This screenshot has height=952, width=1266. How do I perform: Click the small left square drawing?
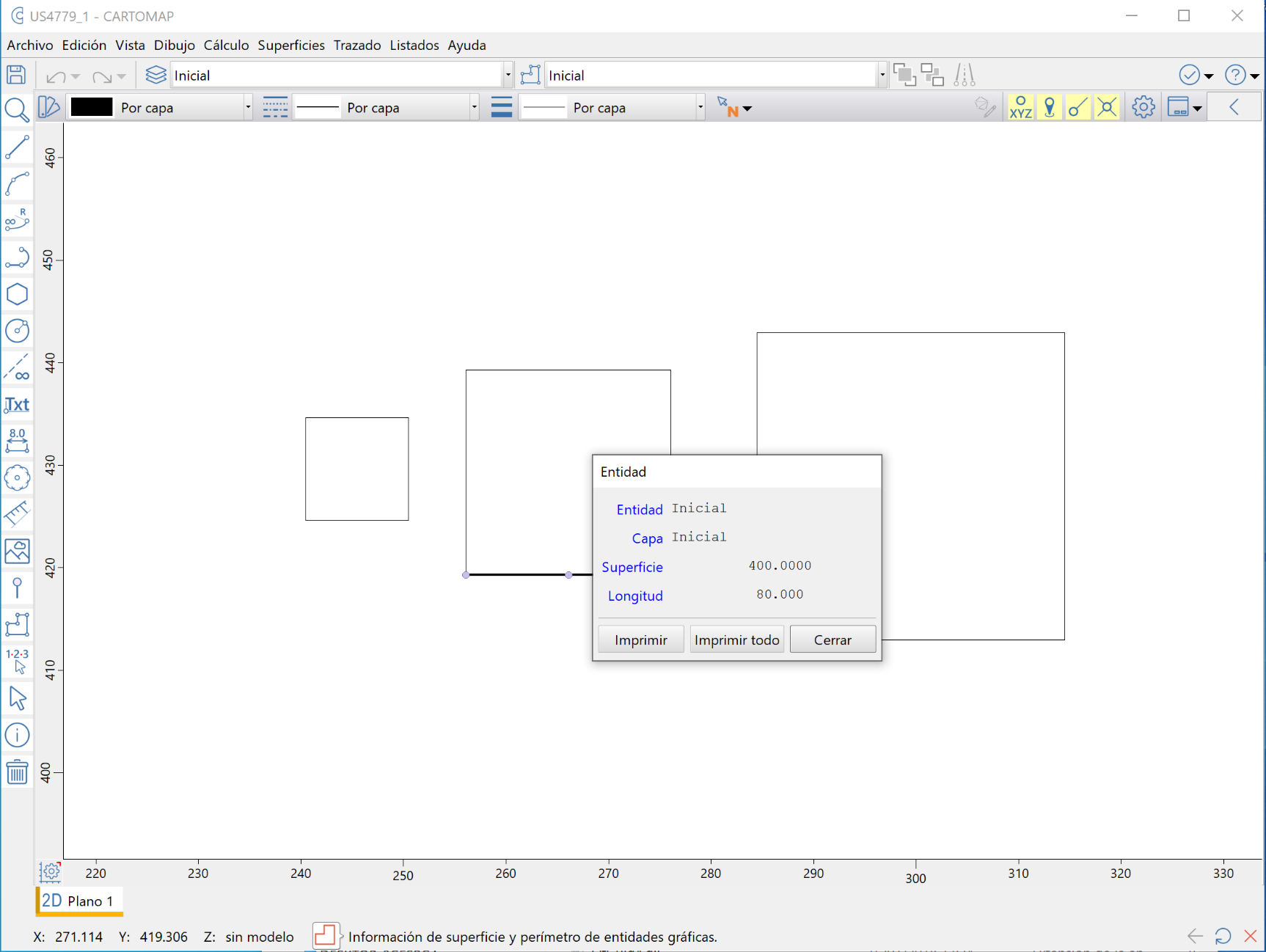(357, 469)
